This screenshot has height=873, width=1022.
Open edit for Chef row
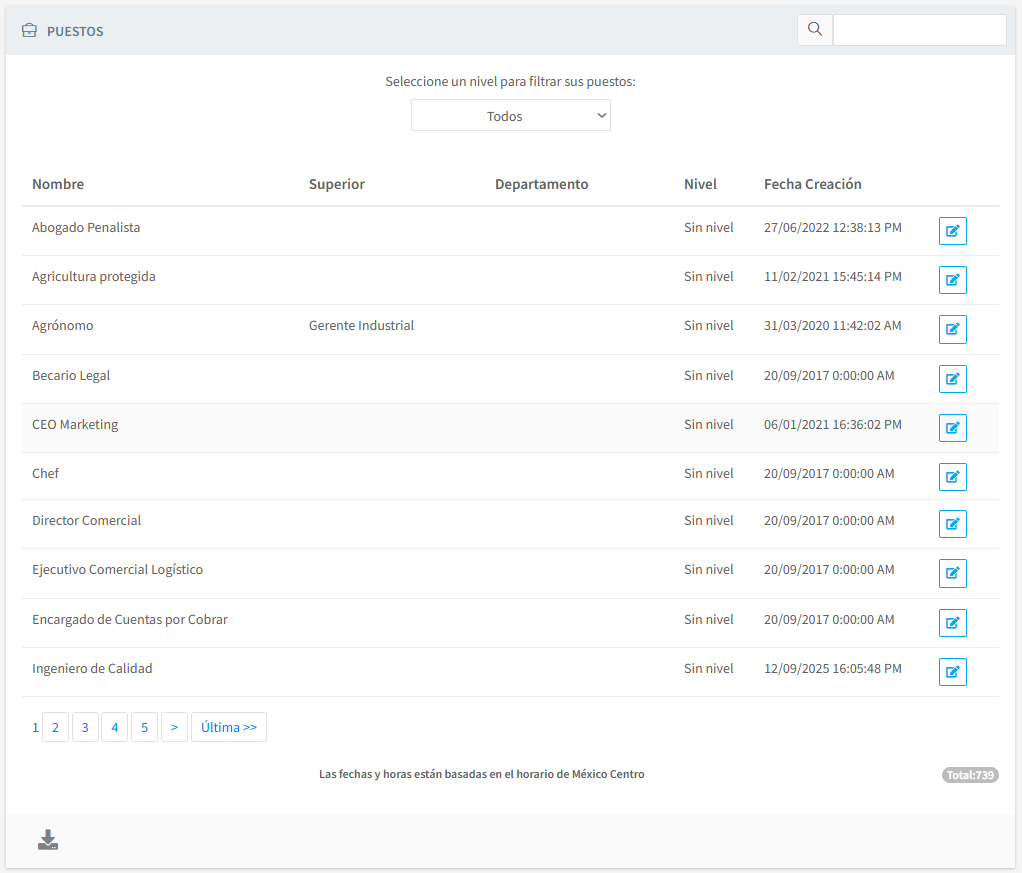click(x=952, y=477)
